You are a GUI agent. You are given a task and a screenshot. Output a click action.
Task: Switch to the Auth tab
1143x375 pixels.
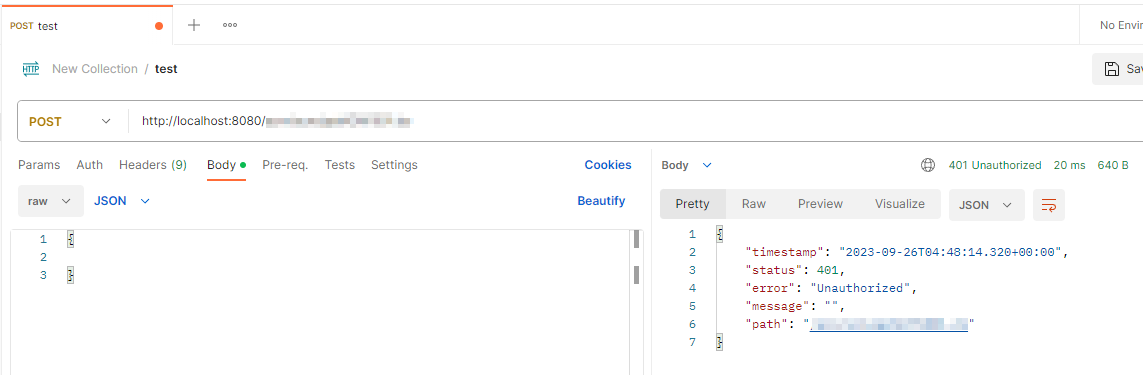pyautogui.click(x=90, y=165)
